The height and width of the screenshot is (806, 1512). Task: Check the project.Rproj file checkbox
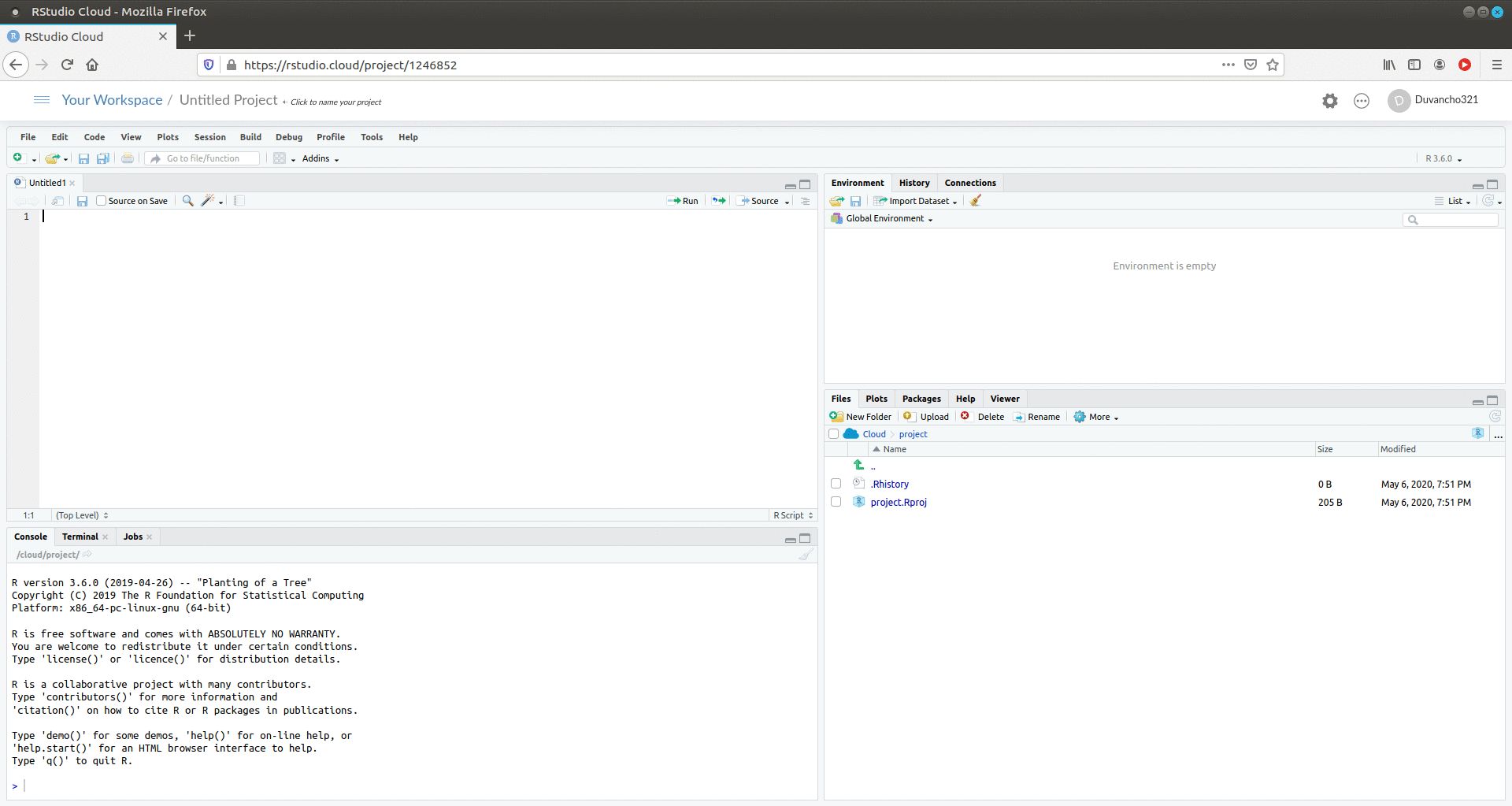(836, 502)
